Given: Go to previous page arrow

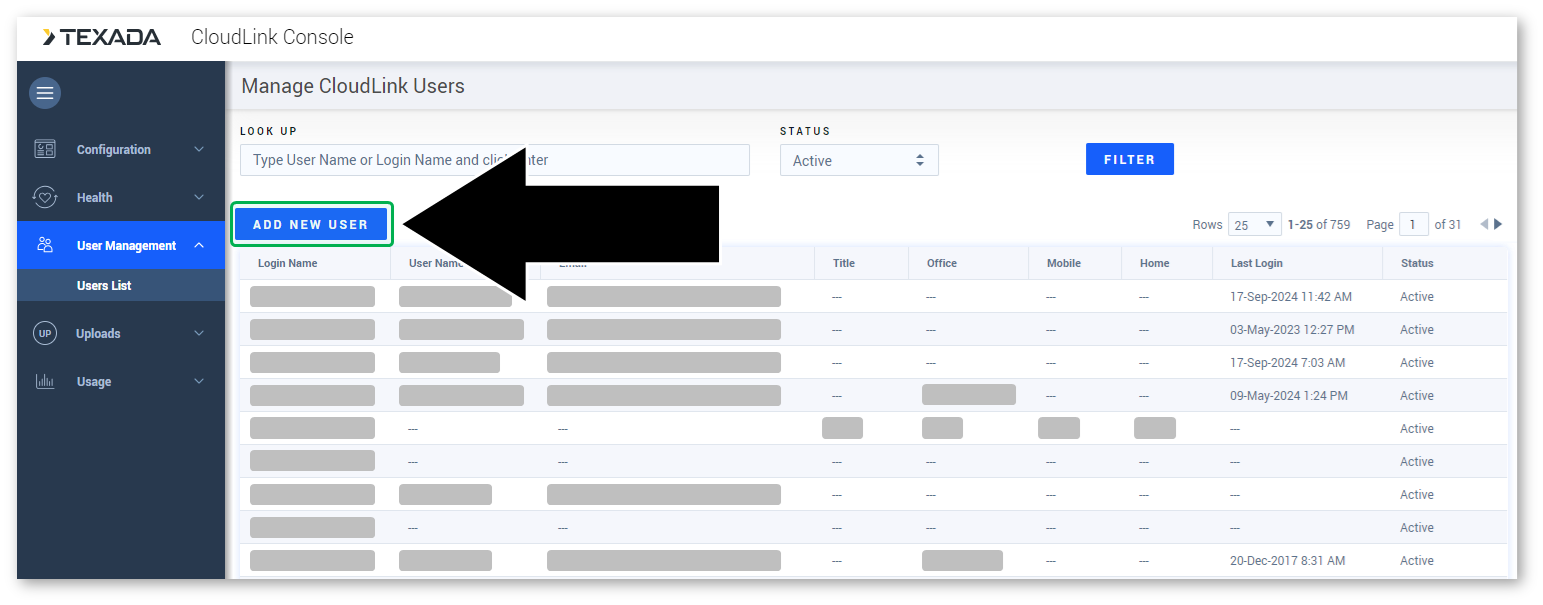Looking at the screenshot, I should click(x=1484, y=224).
